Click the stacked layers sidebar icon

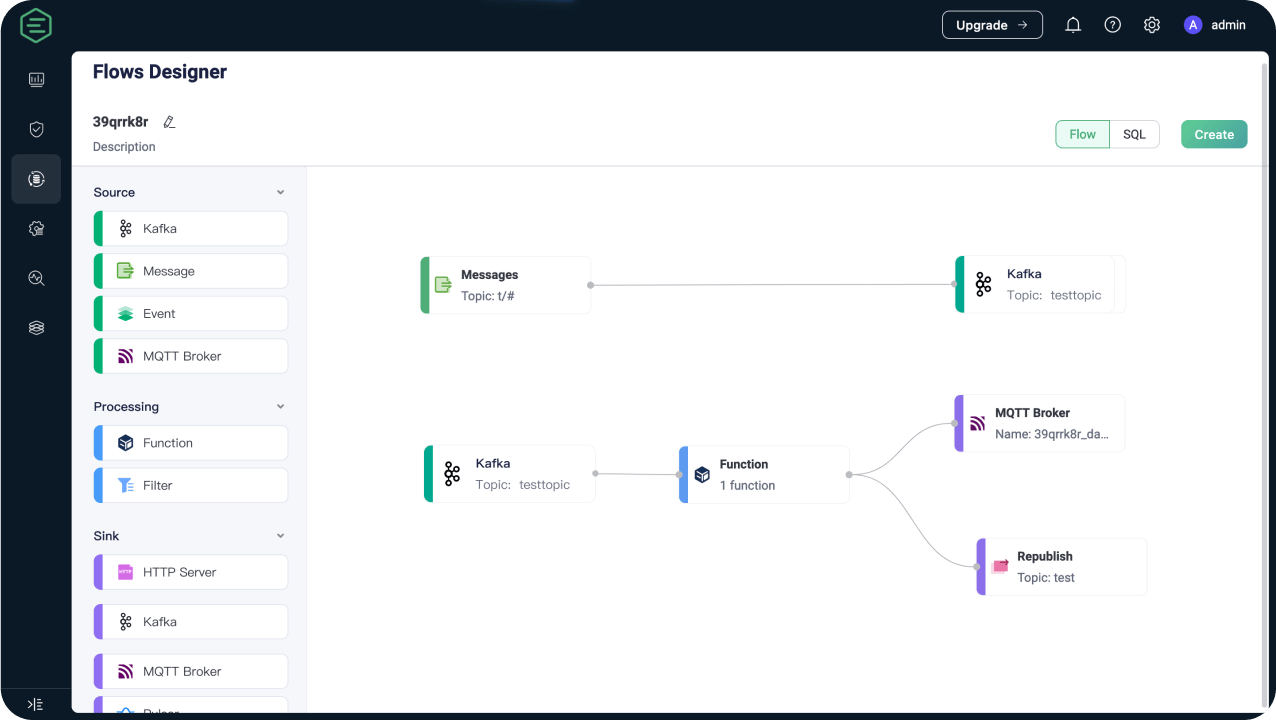click(36, 327)
